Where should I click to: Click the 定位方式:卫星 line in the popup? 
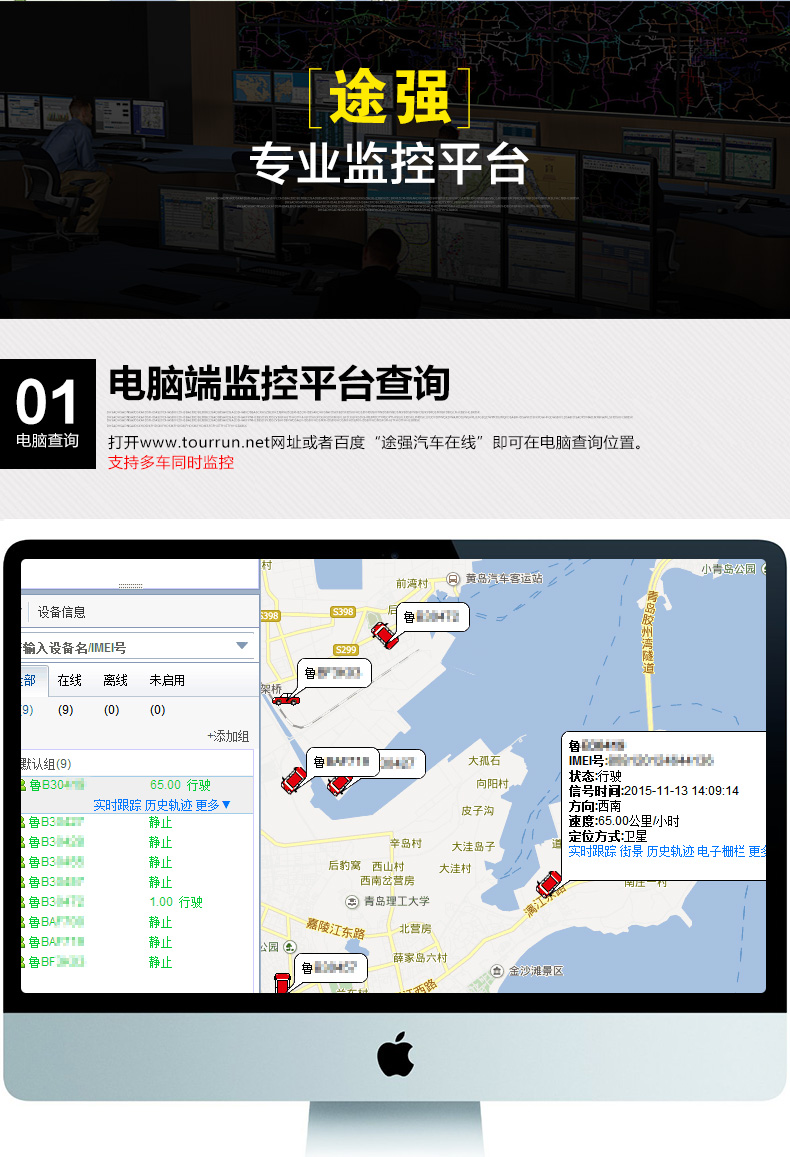click(608, 836)
